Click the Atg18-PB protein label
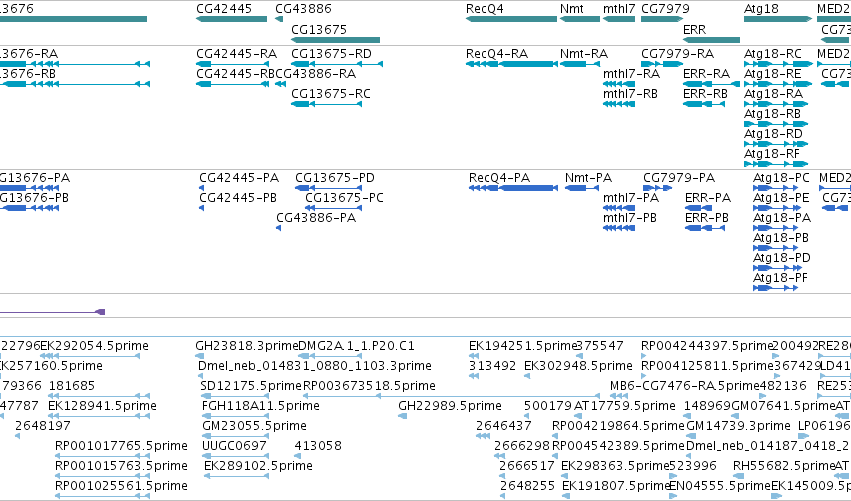Viewport: 851px width, 501px height. (780, 238)
